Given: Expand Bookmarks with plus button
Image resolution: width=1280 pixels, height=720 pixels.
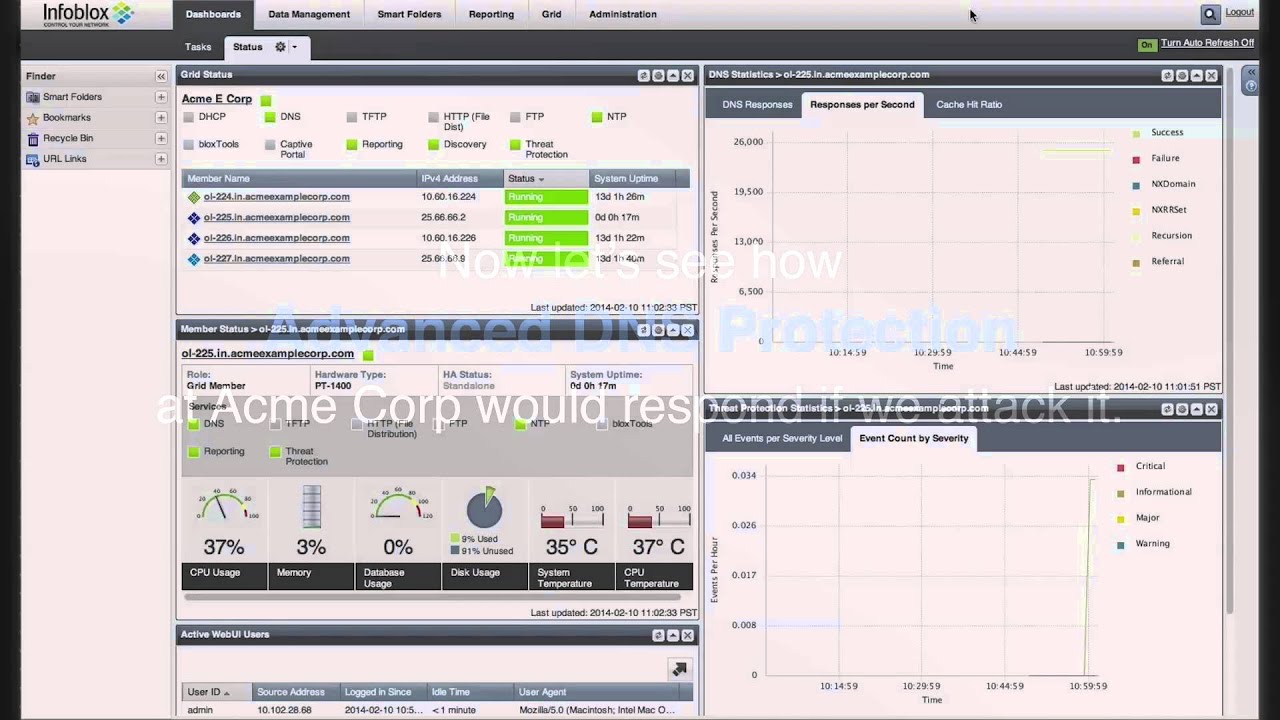Looking at the screenshot, I should tap(160, 118).
